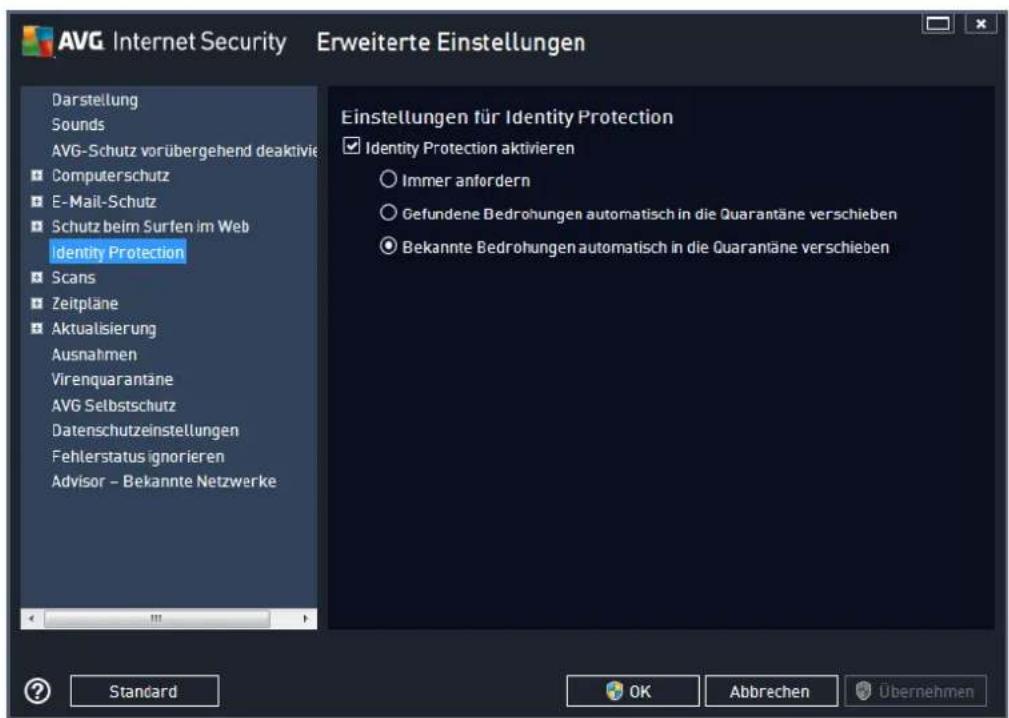
Task: Expand the E-Mail-Schutz tree node
Action: pos(37,201)
